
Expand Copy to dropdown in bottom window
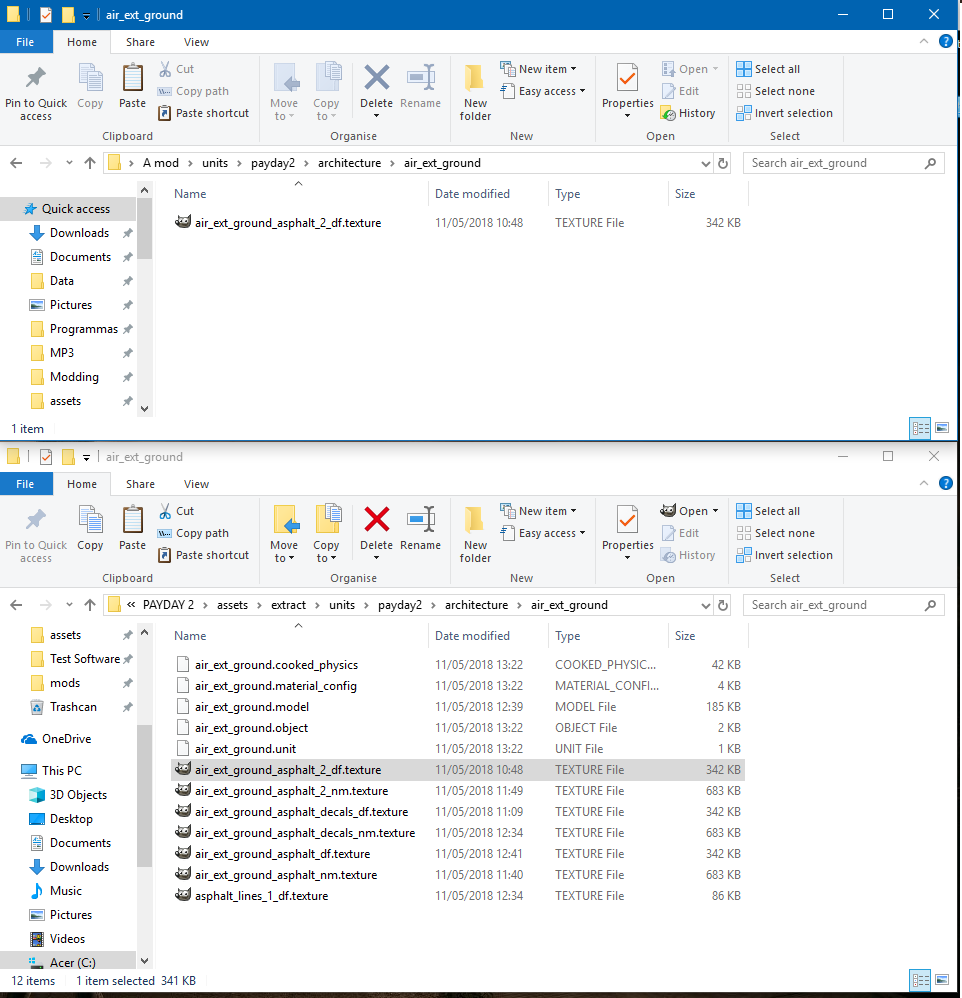pyautogui.click(x=326, y=552)
